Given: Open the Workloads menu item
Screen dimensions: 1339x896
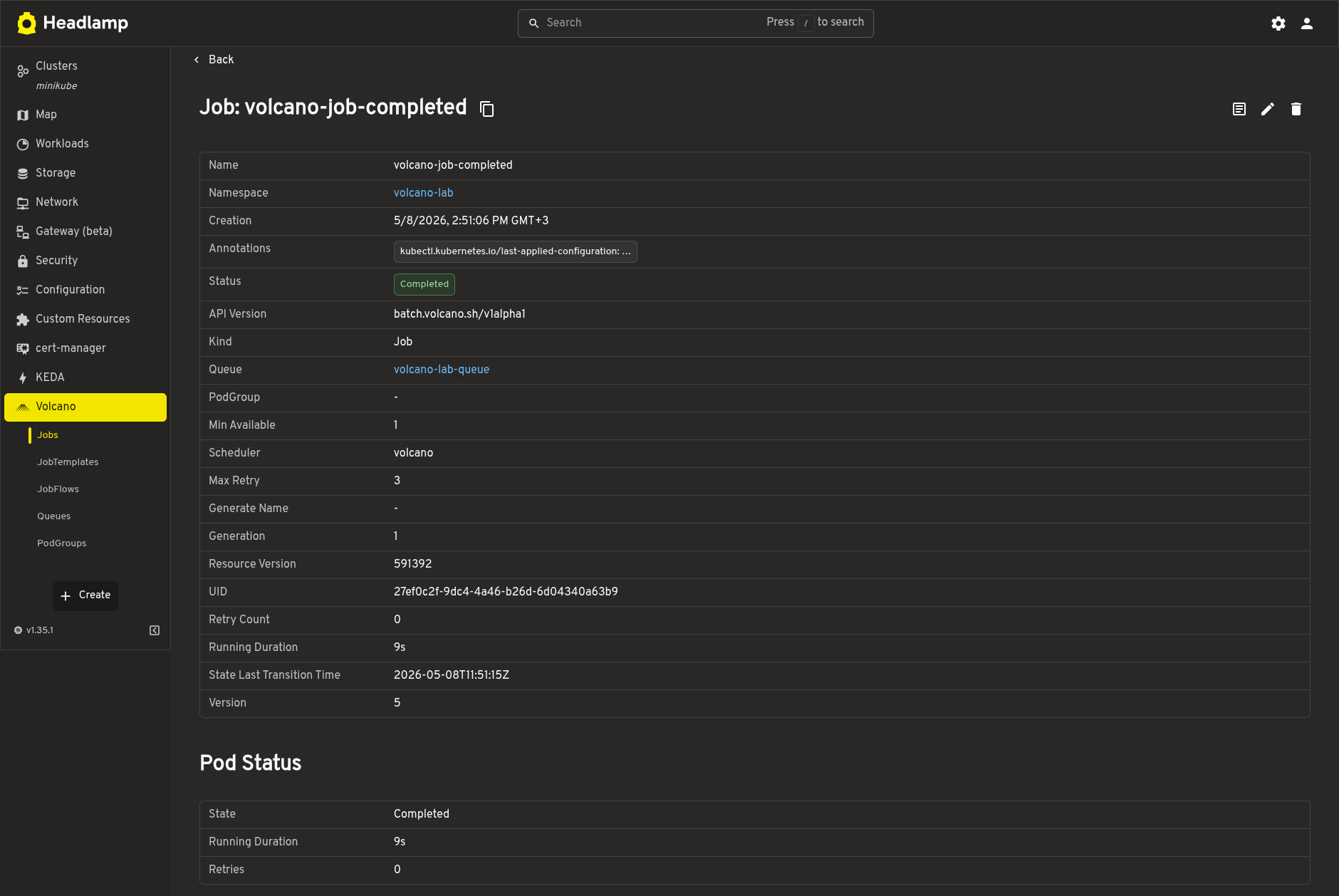Looking at the screenshot, I should tap(85, 144).
